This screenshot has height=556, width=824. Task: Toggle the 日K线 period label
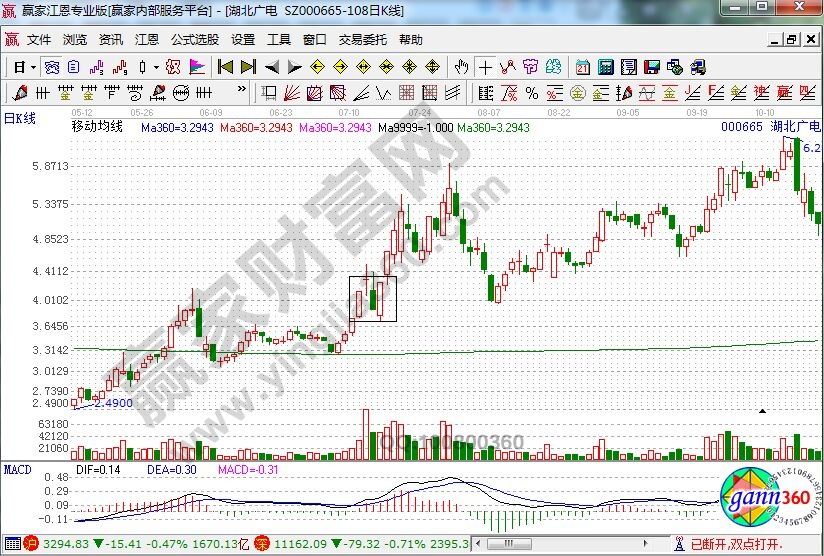pos(20,118)
